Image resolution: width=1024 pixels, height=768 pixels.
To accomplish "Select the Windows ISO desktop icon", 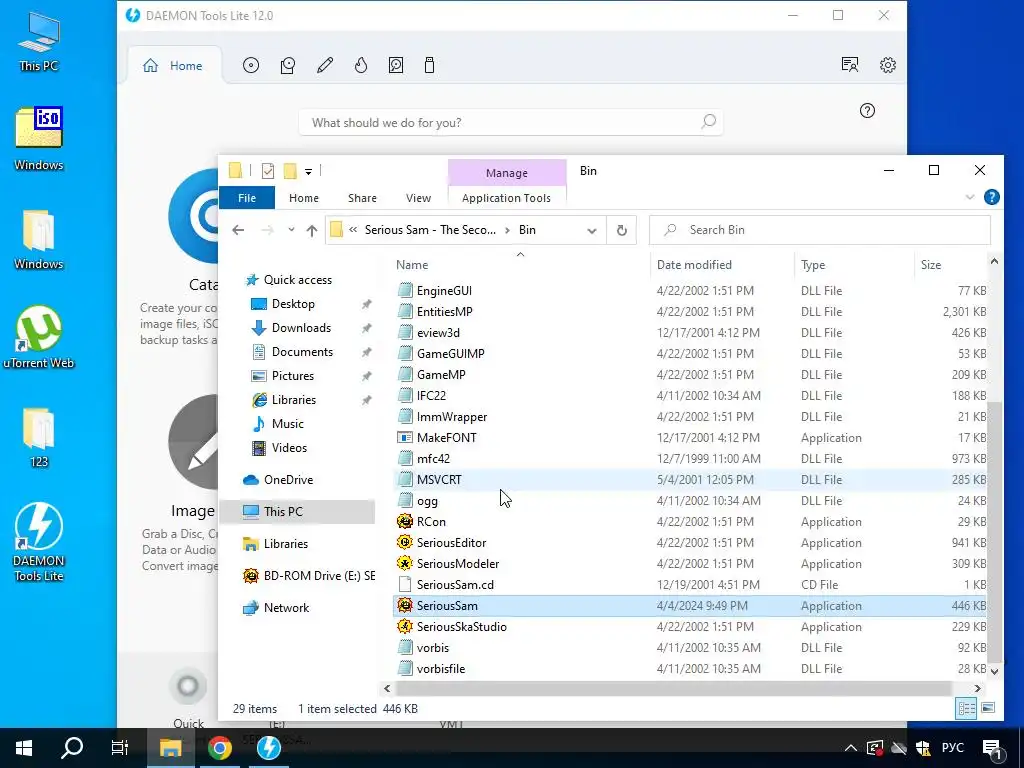I will (39, 138).
